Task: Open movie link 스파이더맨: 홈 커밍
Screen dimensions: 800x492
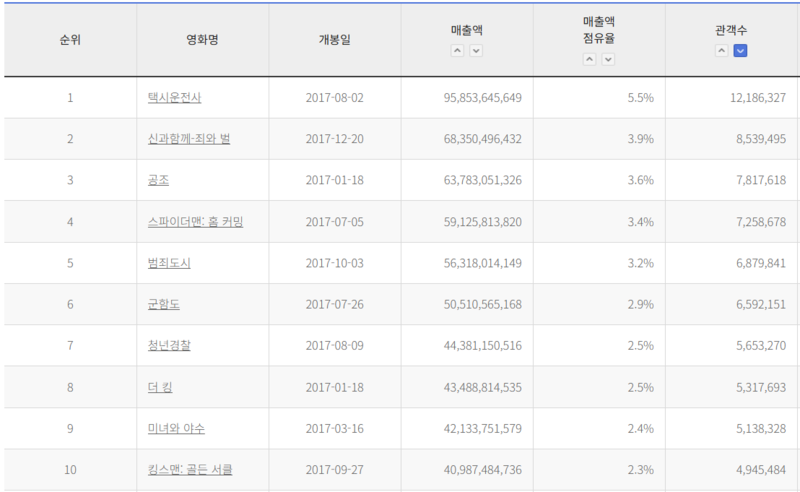Action: (x=195, y=222)
